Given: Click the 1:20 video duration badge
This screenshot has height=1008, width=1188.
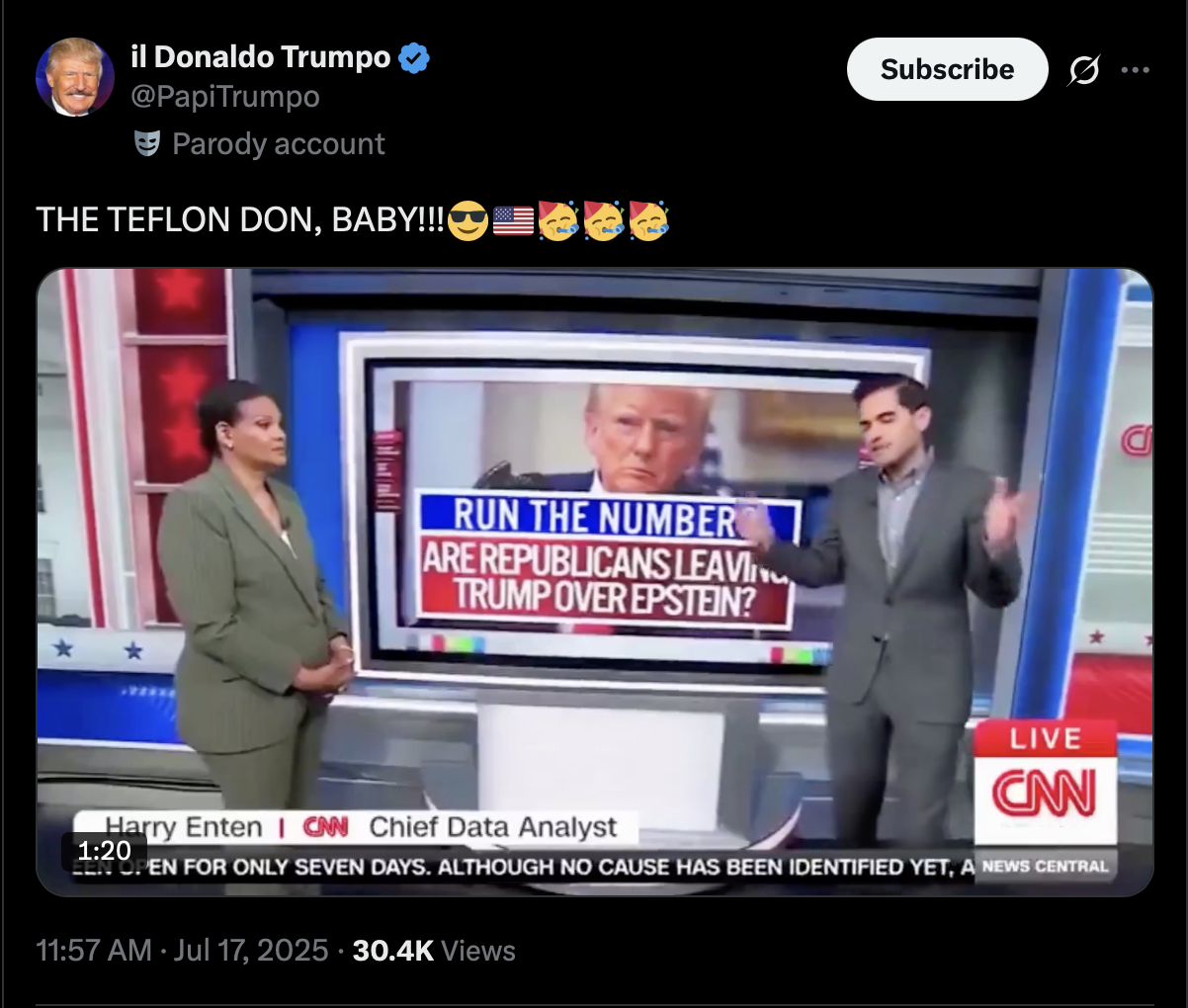Looking at the screenshot, I should [104, 851].
